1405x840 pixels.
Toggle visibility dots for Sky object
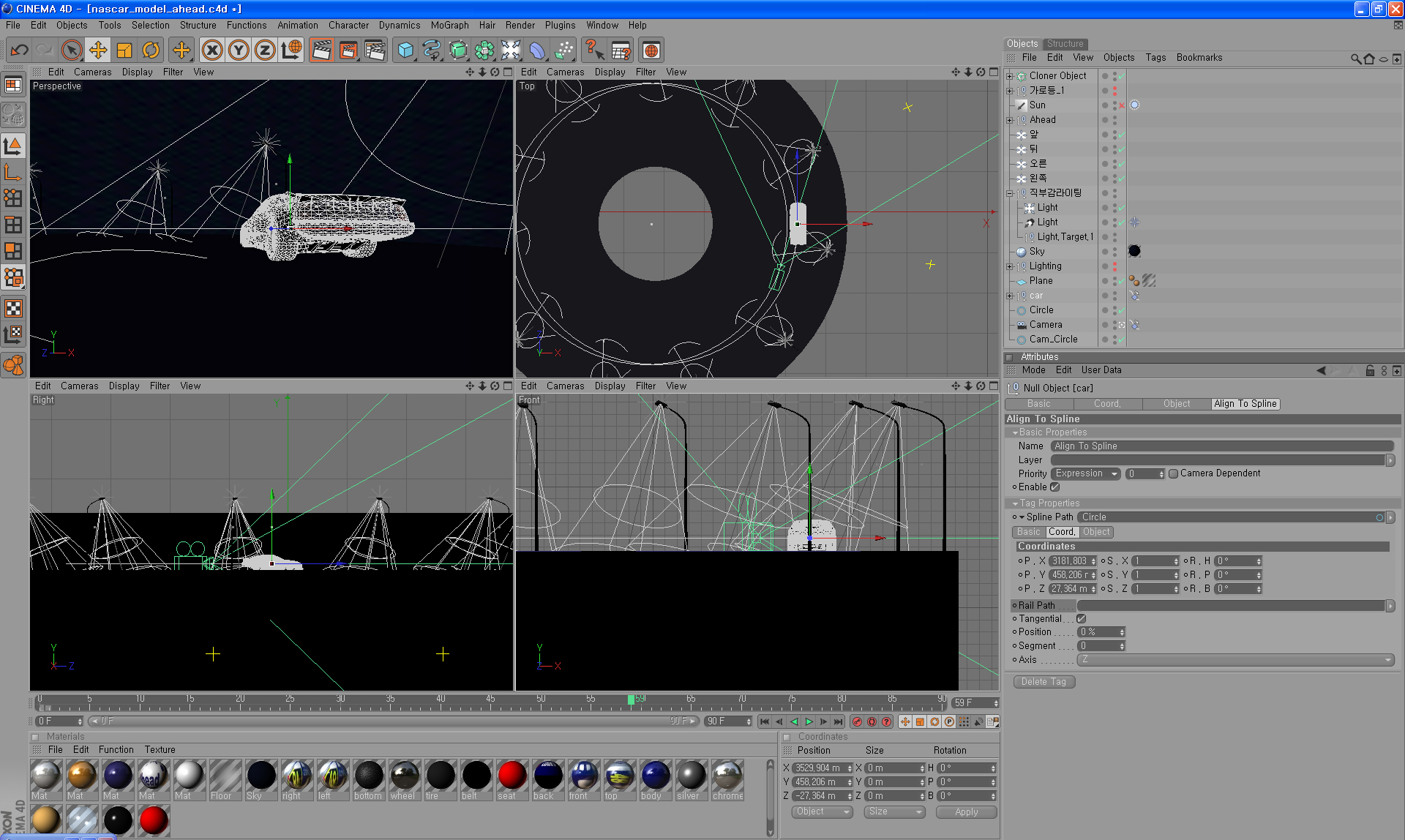1114,252
